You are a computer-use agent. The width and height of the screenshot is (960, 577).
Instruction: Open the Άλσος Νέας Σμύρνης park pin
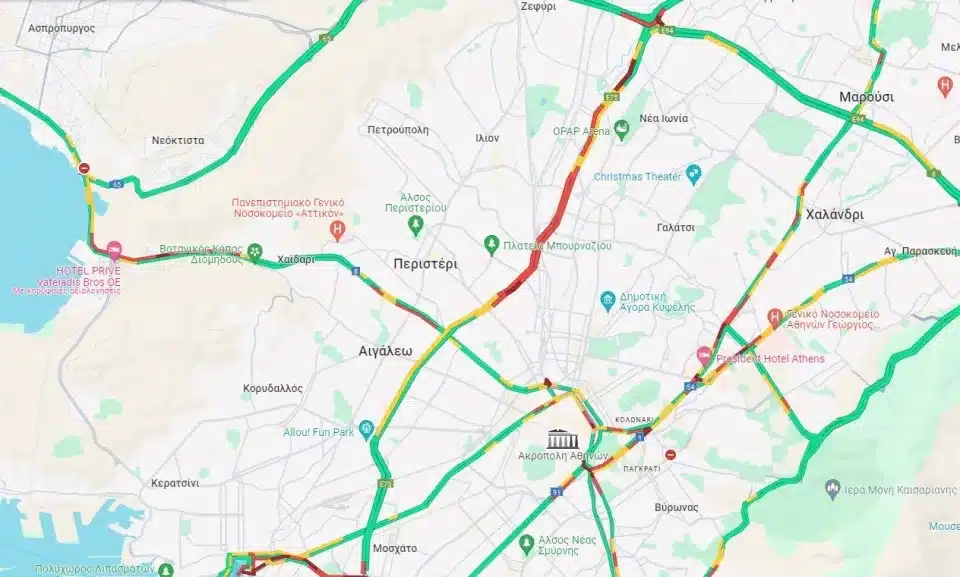pyautogui.click(x=526, y=543)
